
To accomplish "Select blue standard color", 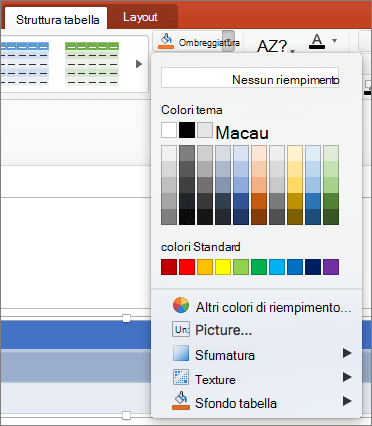I will tap(295, 267).
